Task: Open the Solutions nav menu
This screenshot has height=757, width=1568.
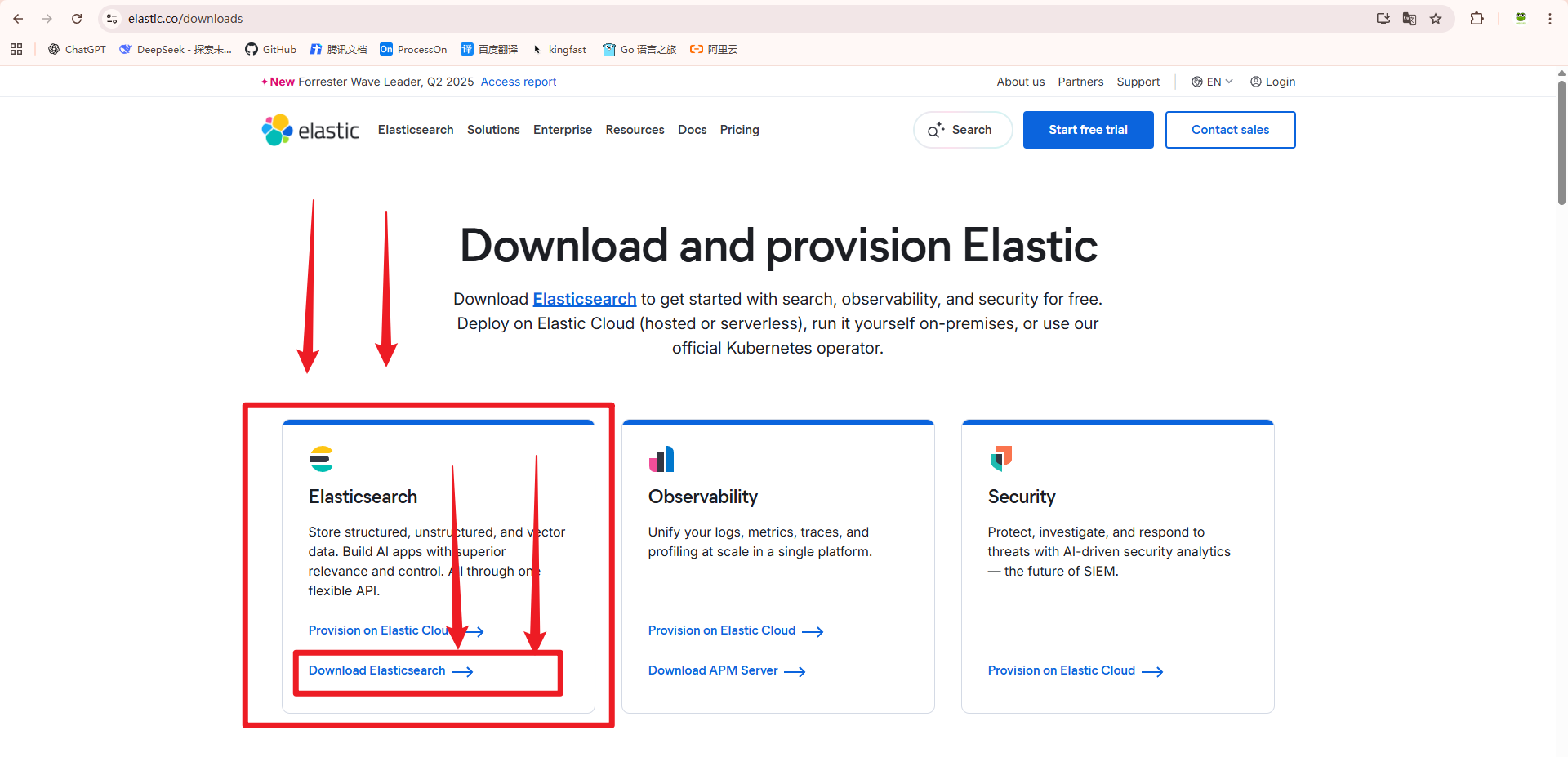Action: pyautogui.click(x=493, y=130)
